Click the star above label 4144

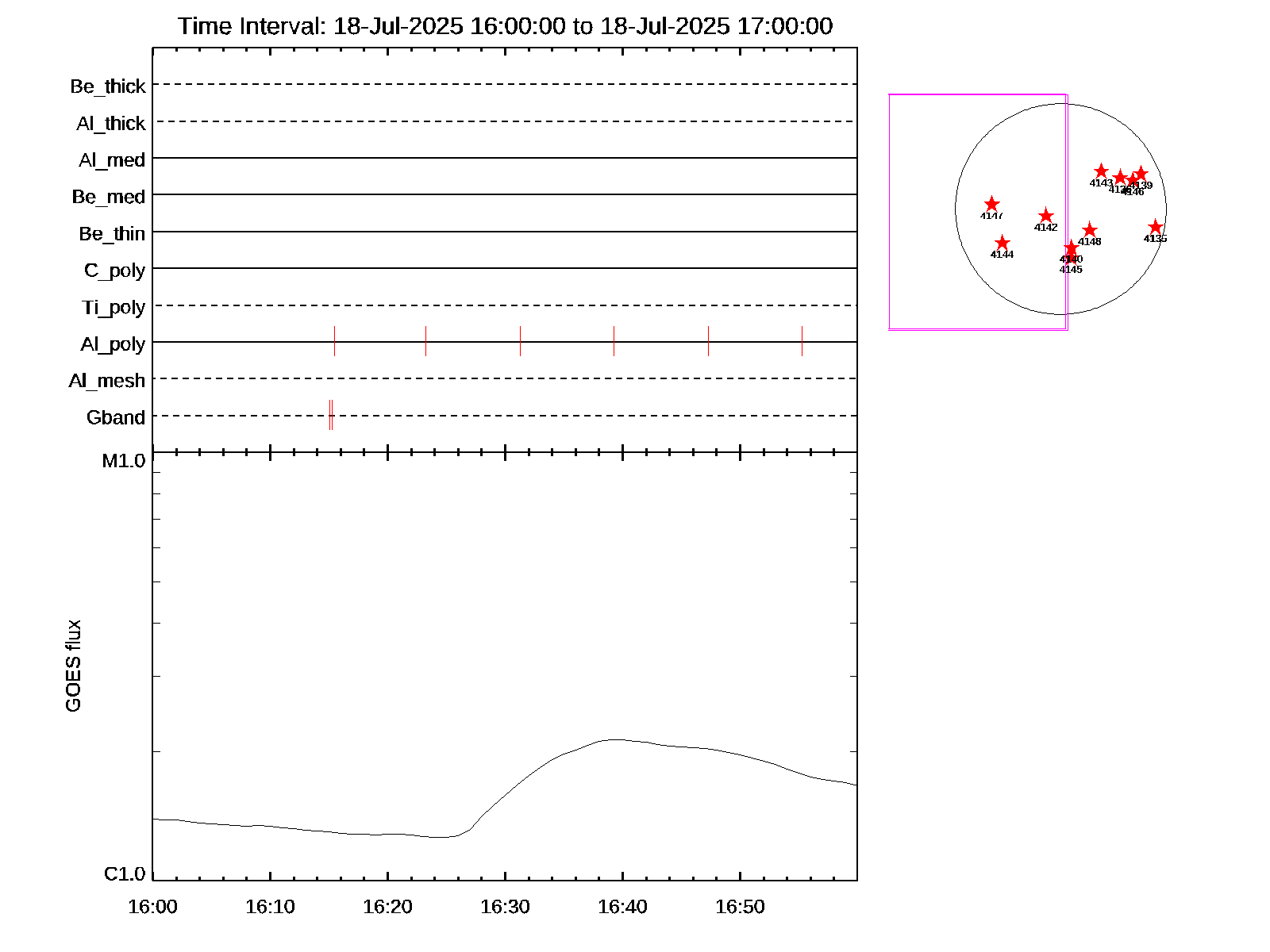1002,243
